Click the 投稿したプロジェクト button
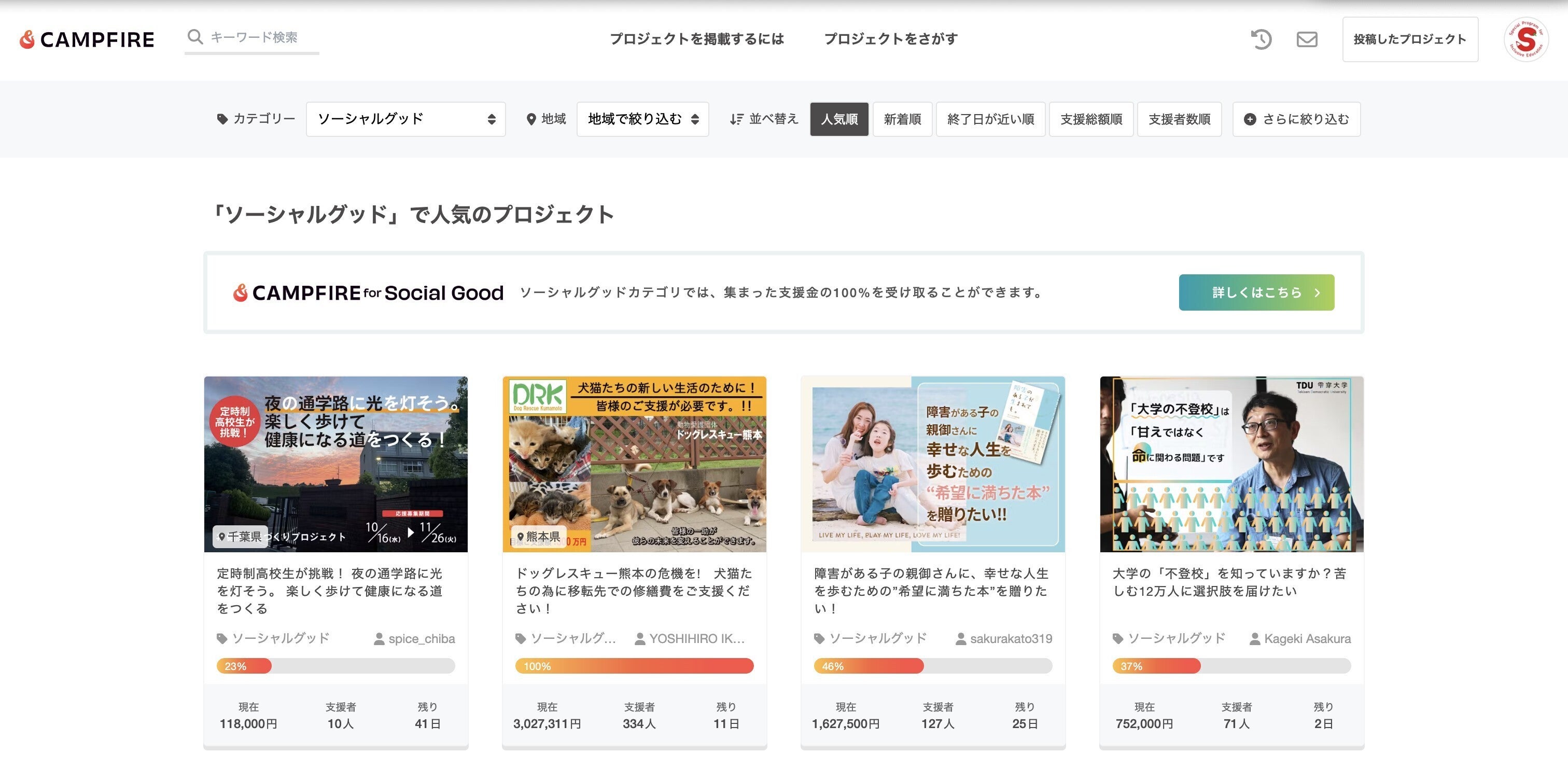The width and height of the screenshot is (1568, 782). click(1410, 39)
